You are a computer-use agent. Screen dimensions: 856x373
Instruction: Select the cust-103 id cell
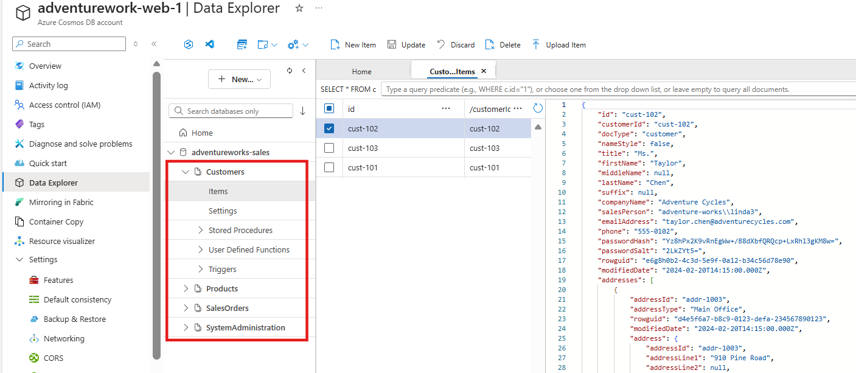tap(403, 148)
